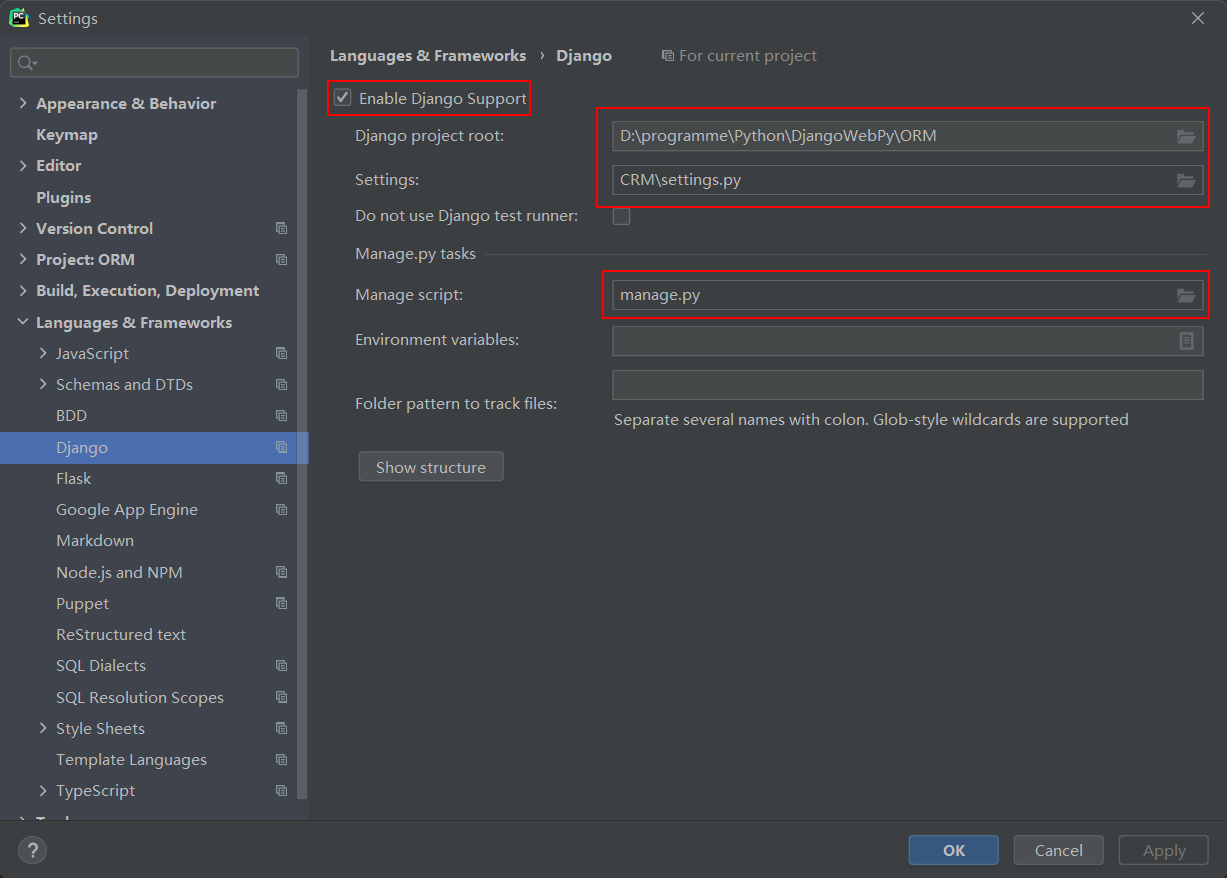The height and width of the screenshot is (878, 1227).
Task: Expand the Project: ORM section
Action: 23,260
